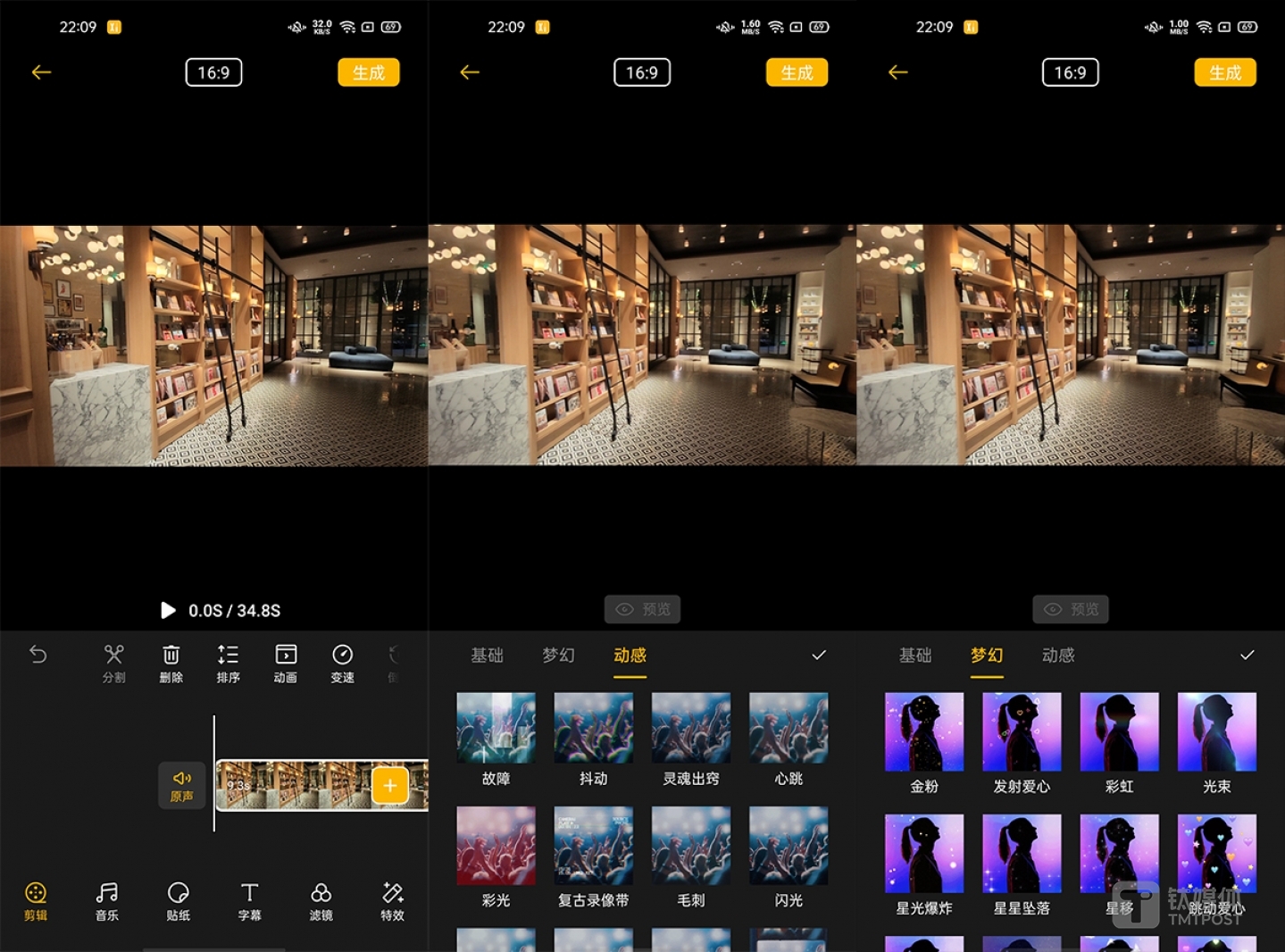Viewport: 1285px width, 952px height.
Task: Click the yellow plus button on the clip
Action: 390,786
